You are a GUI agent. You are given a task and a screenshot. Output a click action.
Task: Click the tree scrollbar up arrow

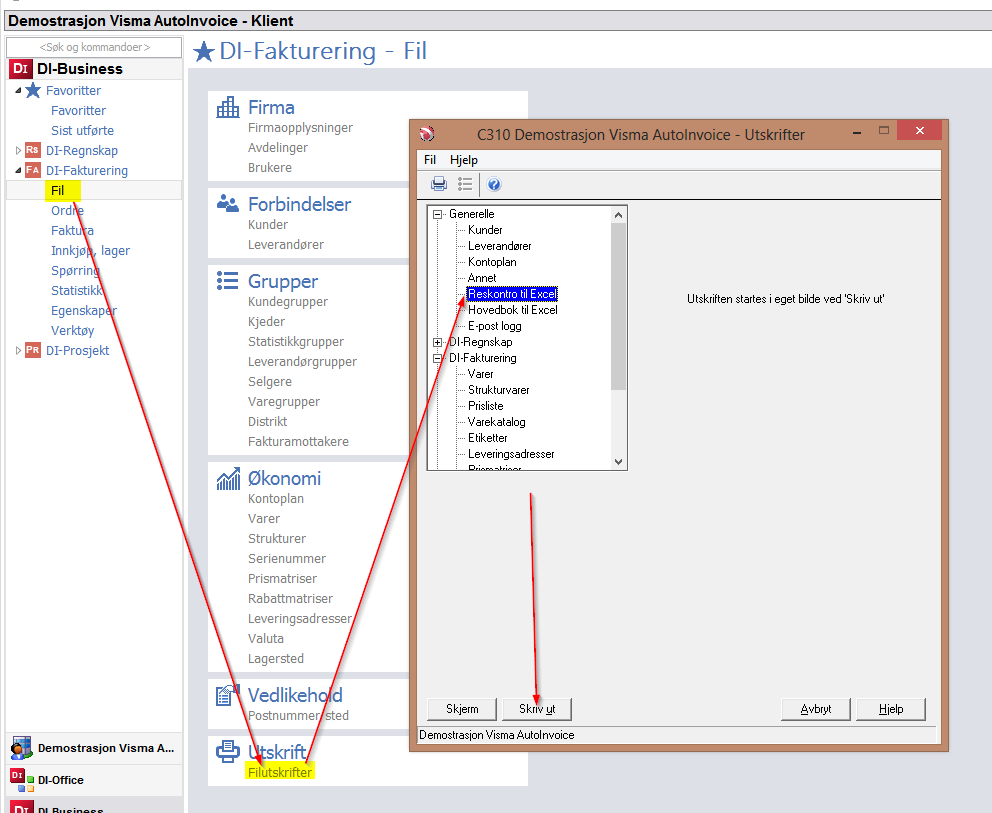(x=619, y=215)
